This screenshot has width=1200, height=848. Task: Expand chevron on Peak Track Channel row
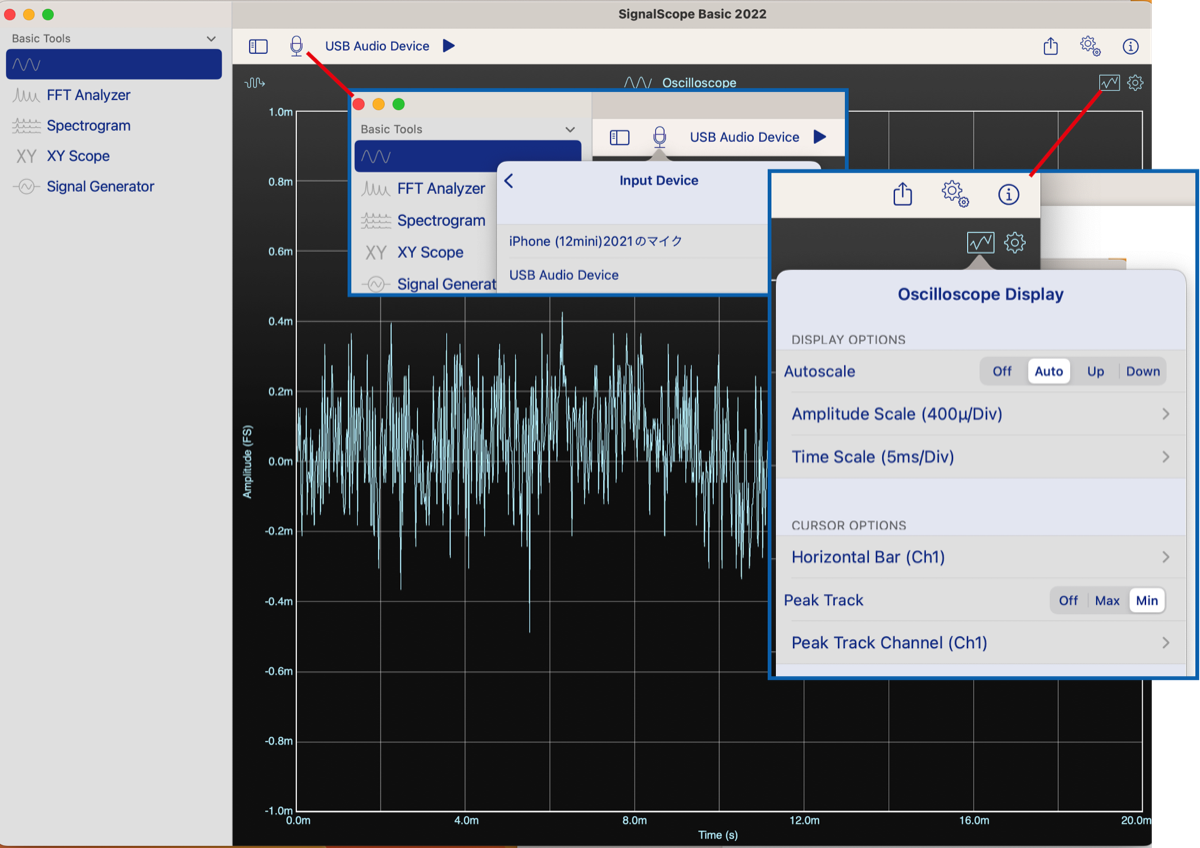point(1166,643)
